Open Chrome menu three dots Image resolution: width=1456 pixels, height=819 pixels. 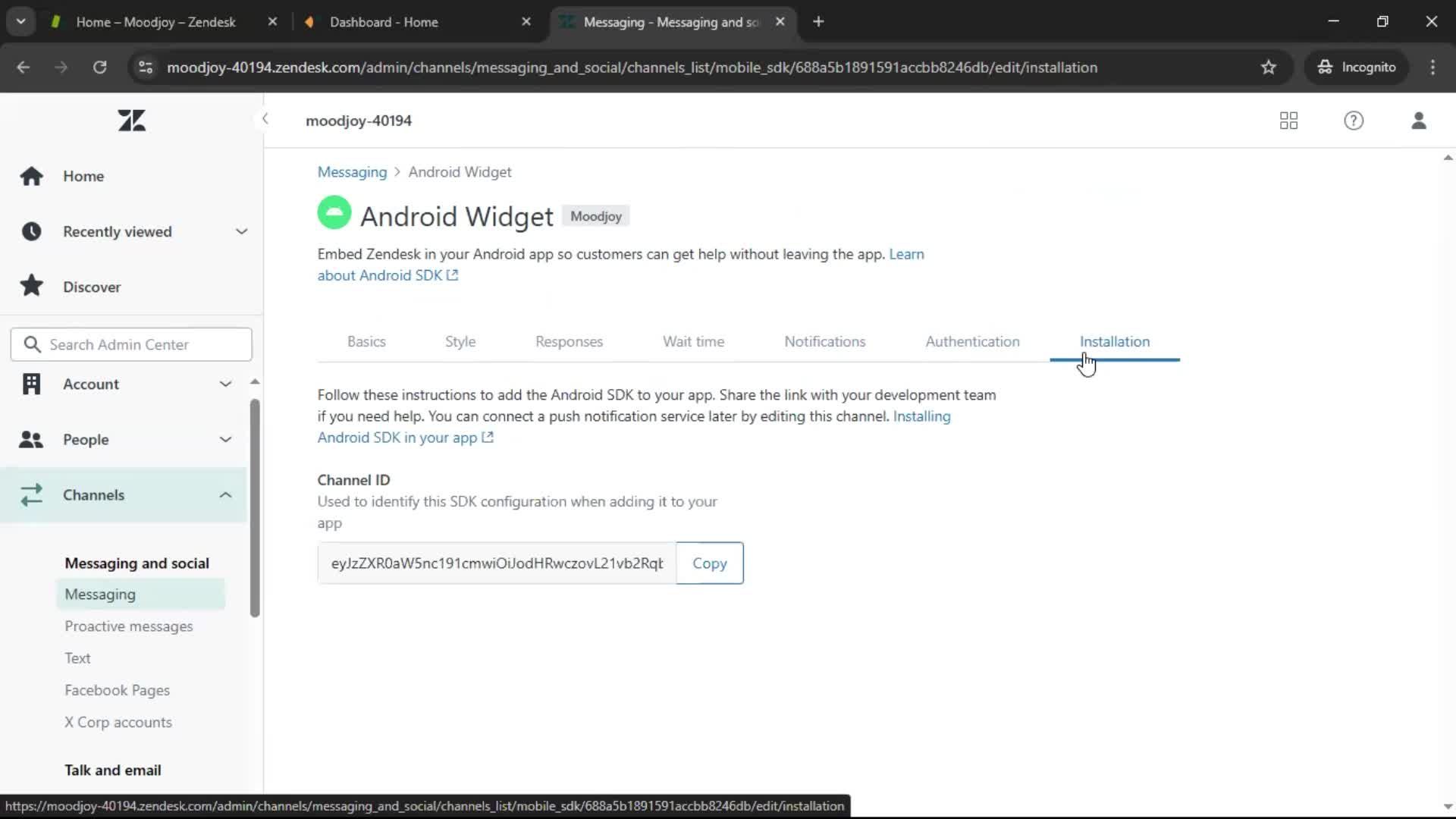coord(1432,67)
